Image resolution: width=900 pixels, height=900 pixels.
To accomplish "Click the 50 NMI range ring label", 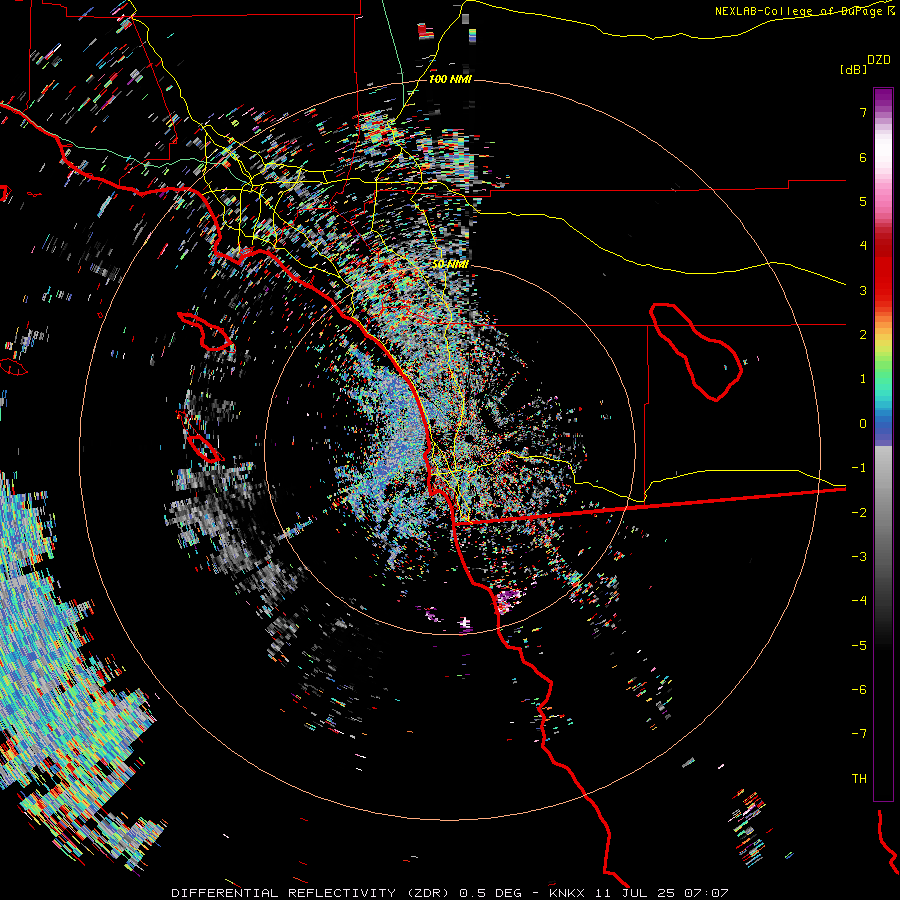I will 450,264.
